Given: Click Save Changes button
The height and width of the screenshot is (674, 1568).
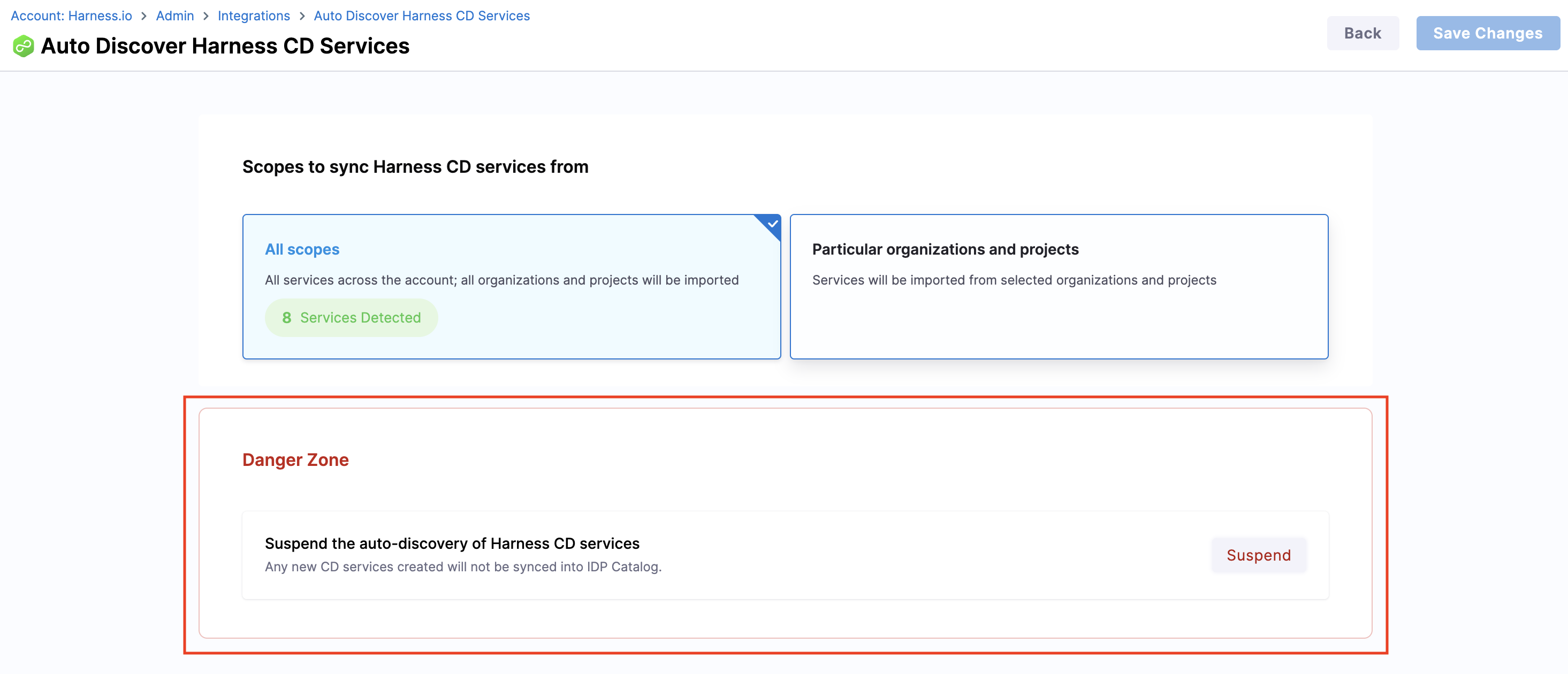Looking at the screenshot, I should tap(1487, 34).
